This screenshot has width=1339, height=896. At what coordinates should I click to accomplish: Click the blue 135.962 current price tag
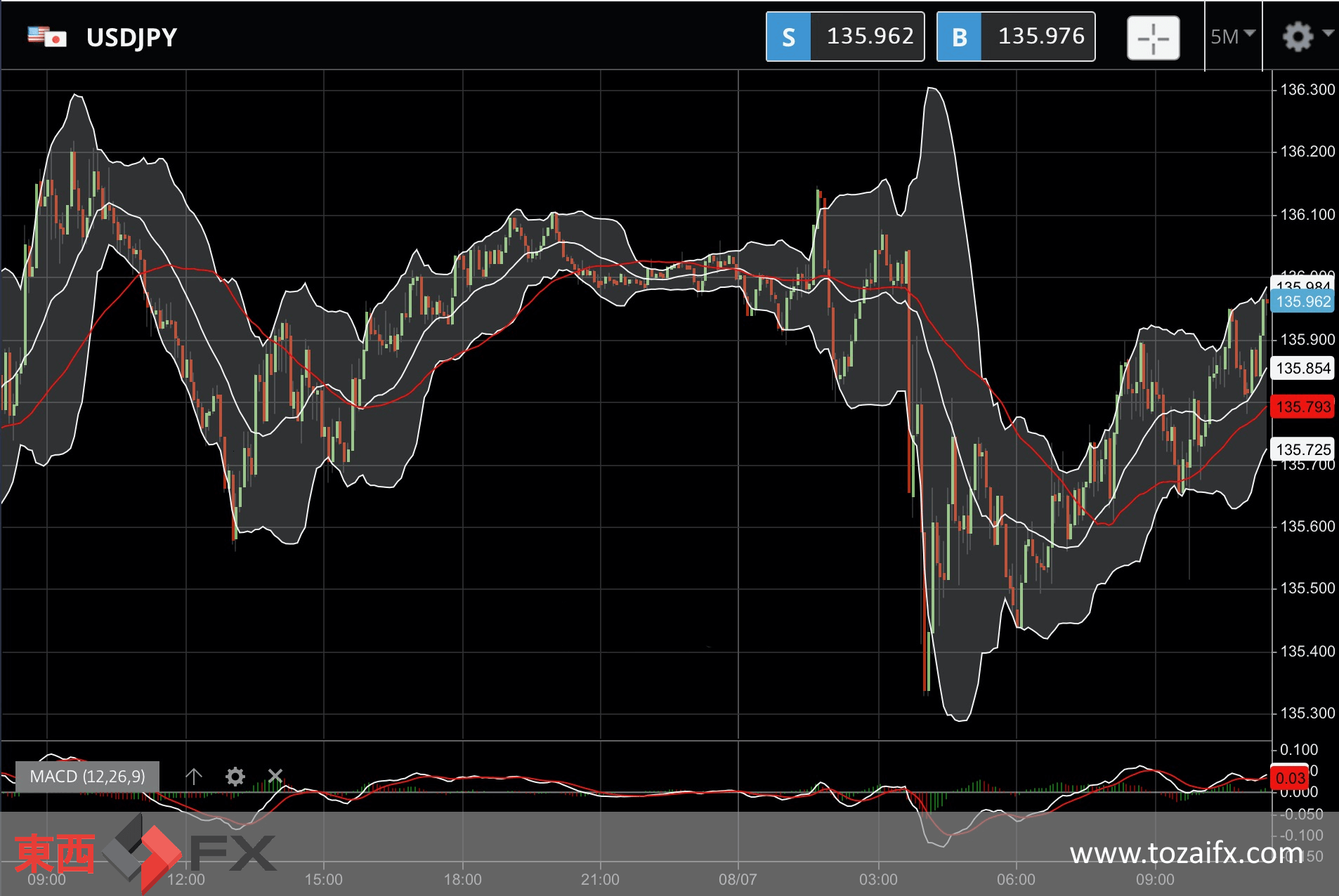[x=1303, y=302]
